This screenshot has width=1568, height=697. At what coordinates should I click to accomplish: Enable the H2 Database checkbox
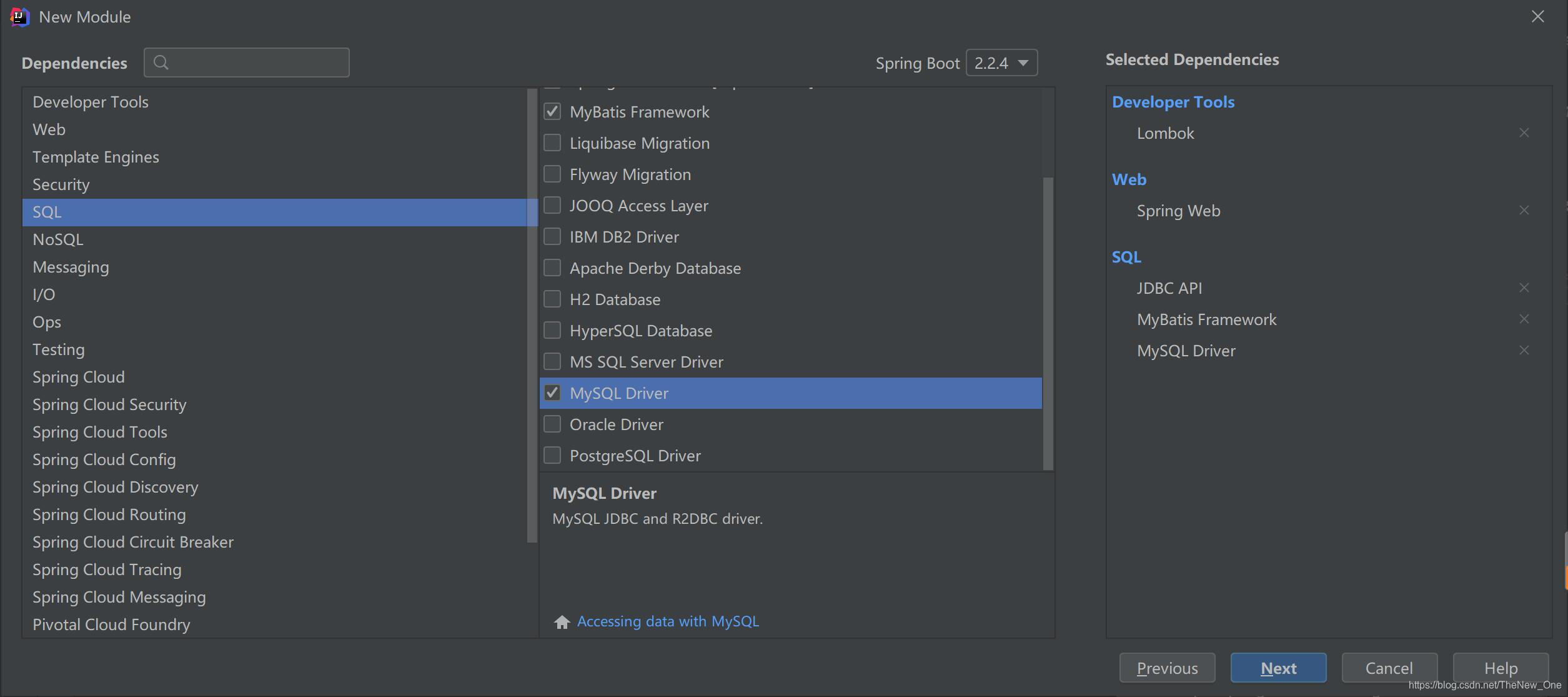pos(553,299)
